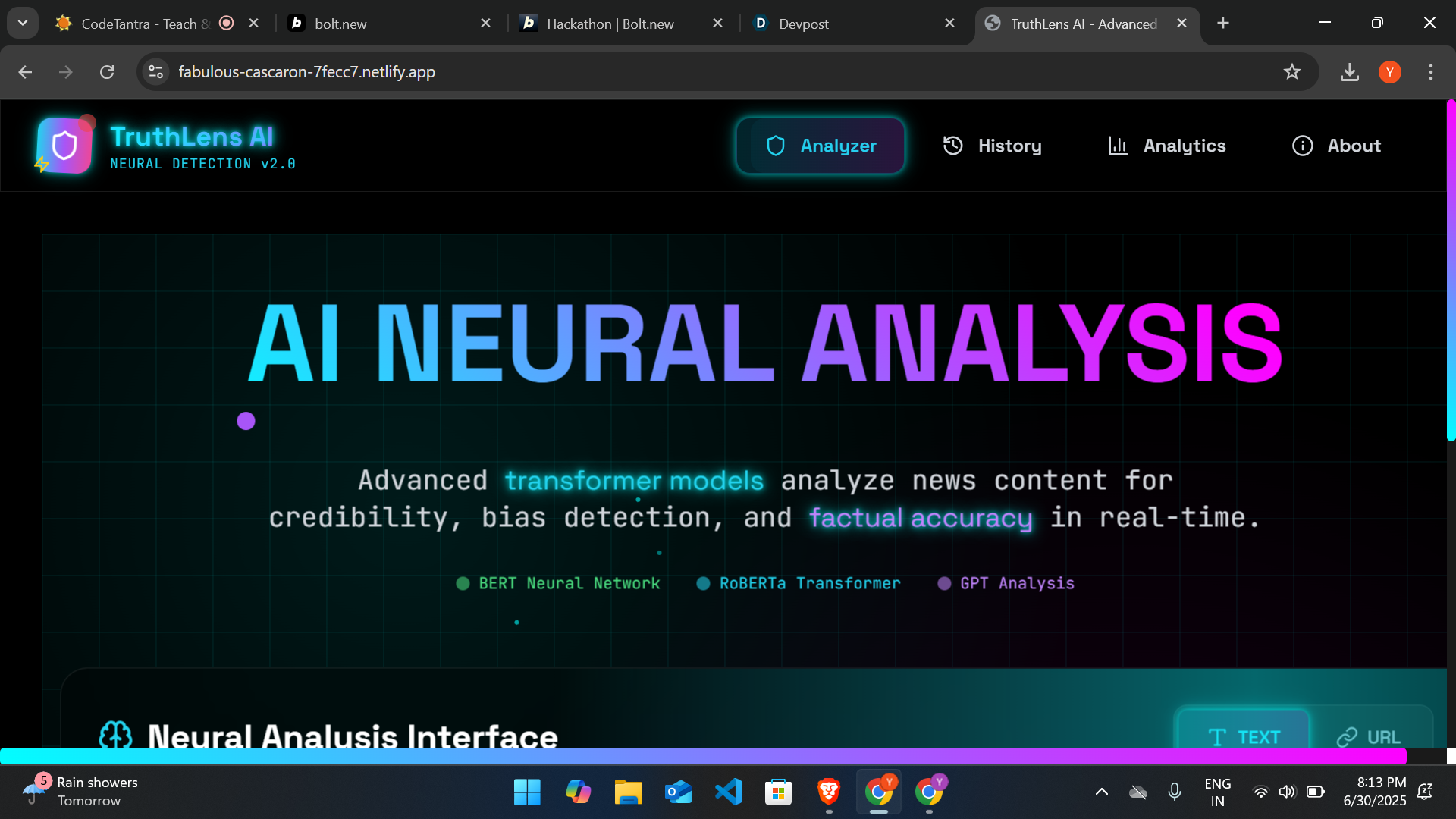The height and width of the screenshot is (819, 1456).
Task: Open Visual Studio Code from taskbar
Action: 729,792
